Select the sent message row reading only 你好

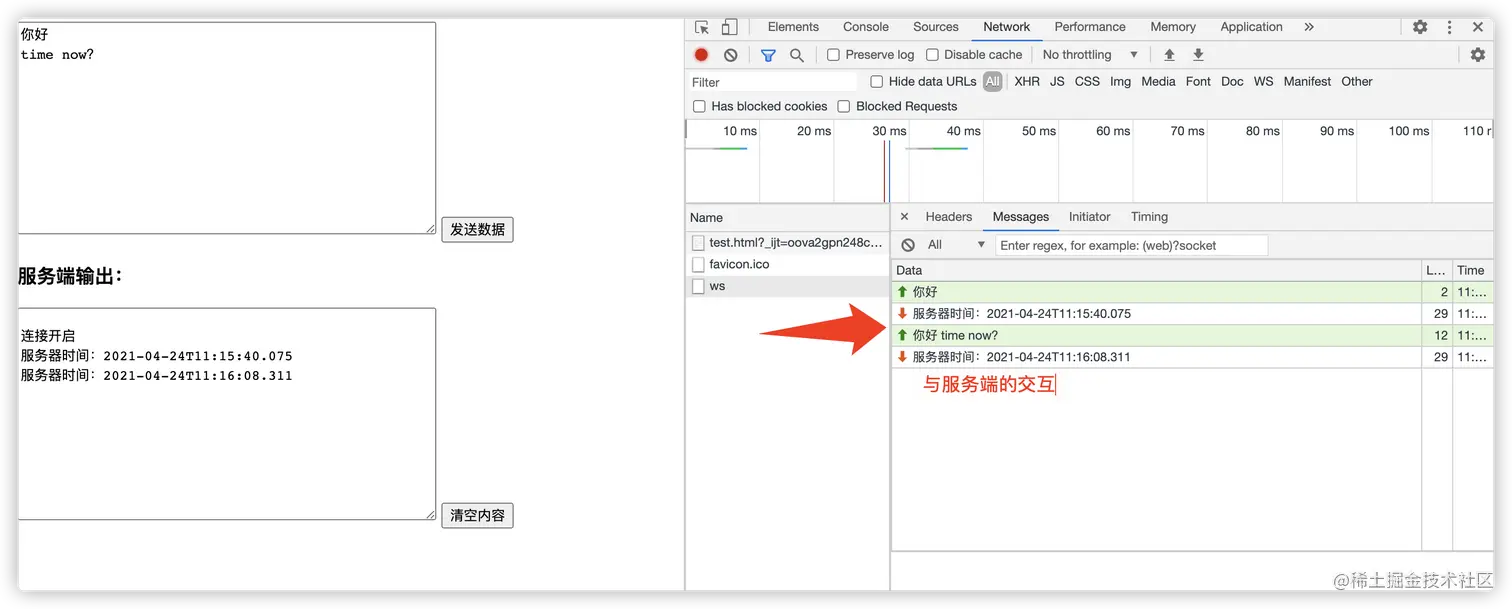pos(1192,292)
